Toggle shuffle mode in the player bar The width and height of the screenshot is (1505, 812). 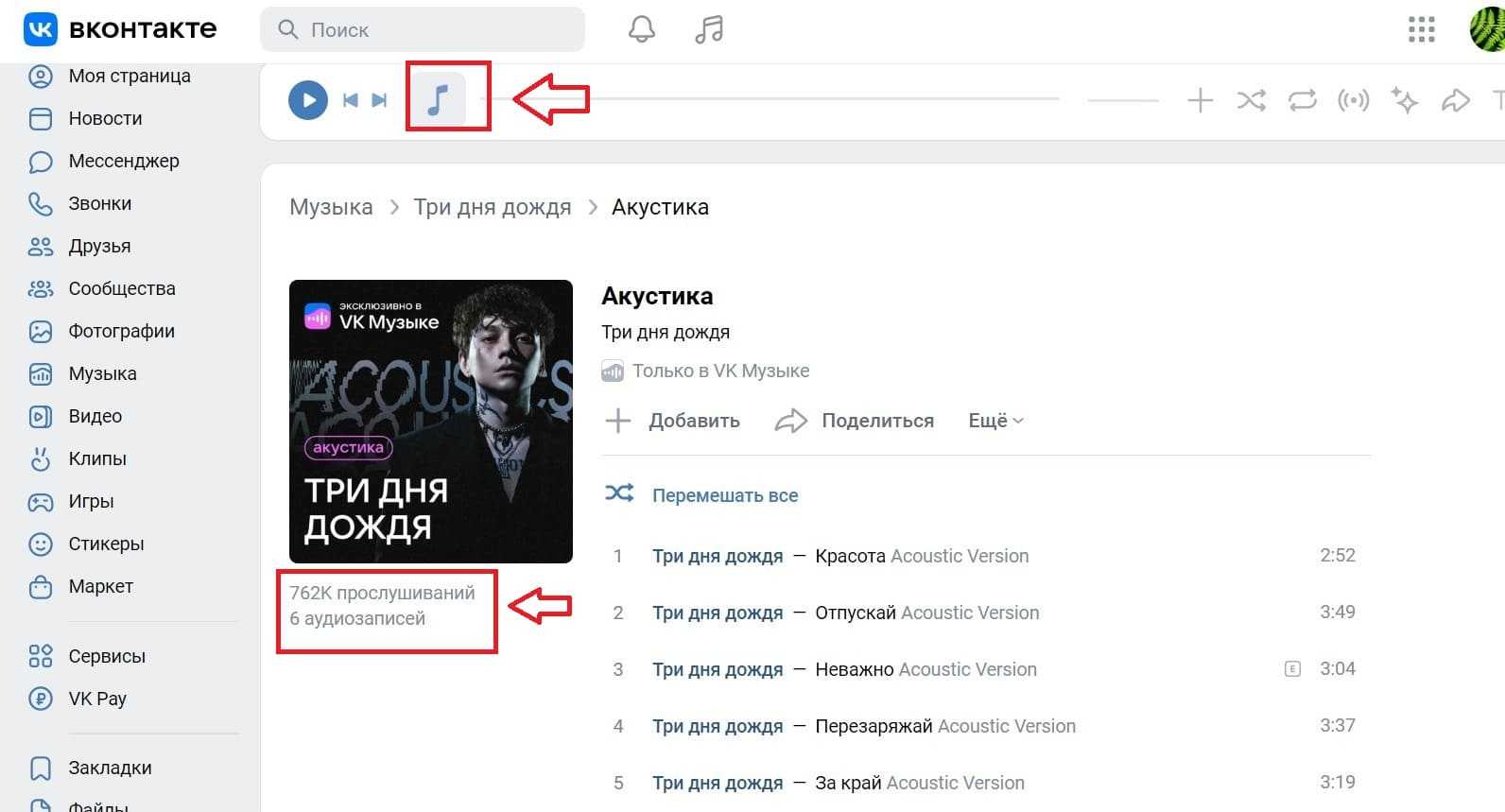1251,100
